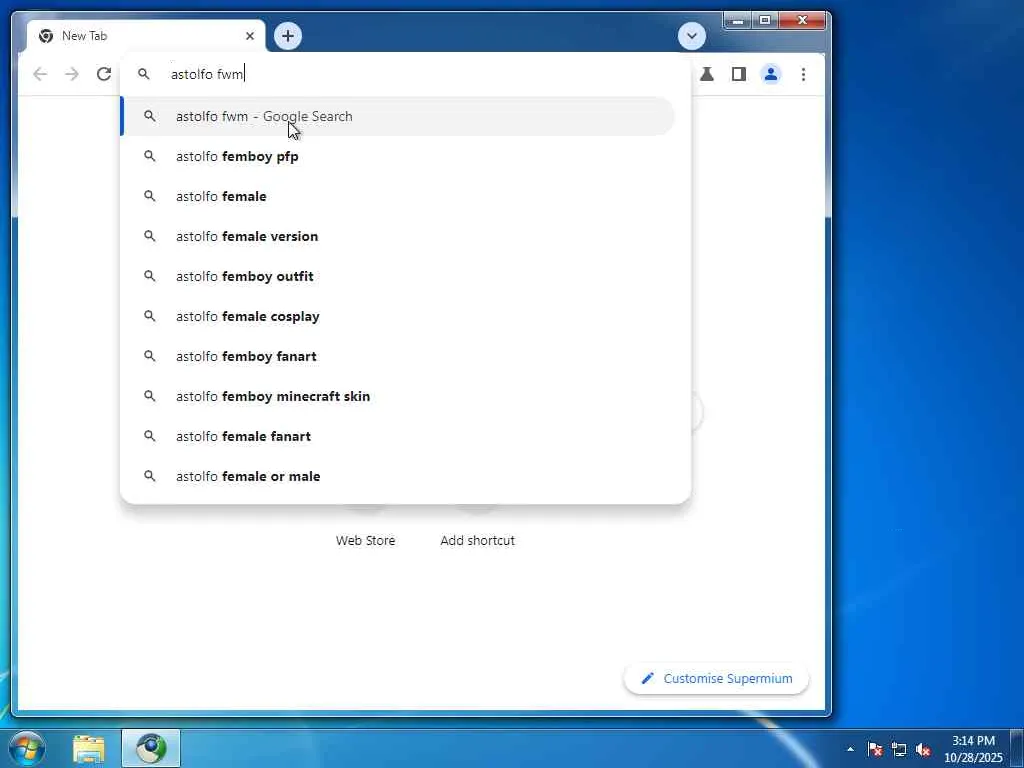The image size is (1024, 768).
Task: Click the back navigation arrow
Action: pyautogui.click(x=40, y=74)
